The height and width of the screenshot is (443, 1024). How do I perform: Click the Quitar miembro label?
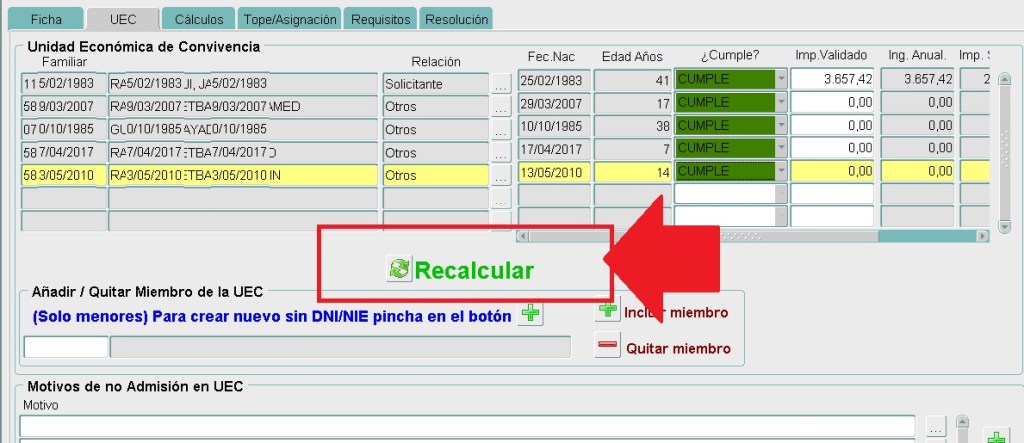[678, 349]
